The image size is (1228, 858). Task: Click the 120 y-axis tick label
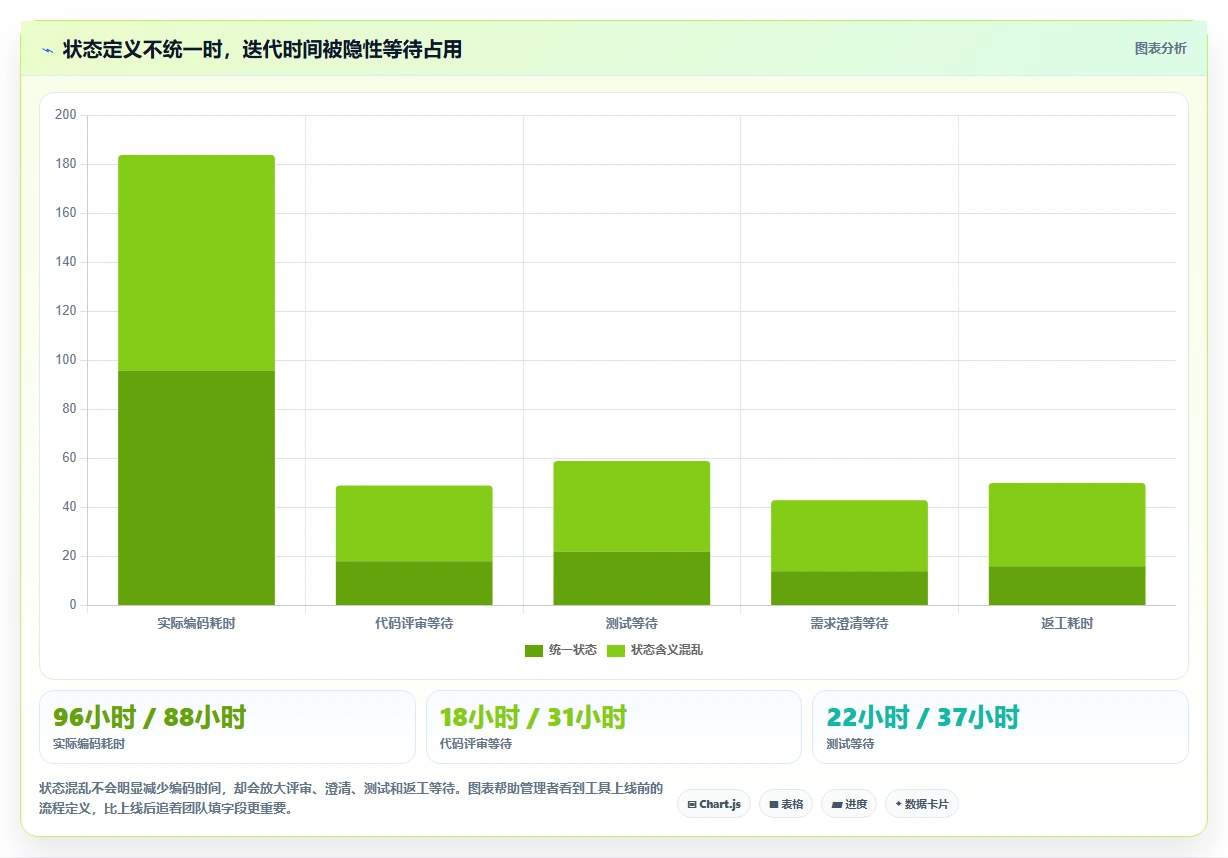point(66,311)
